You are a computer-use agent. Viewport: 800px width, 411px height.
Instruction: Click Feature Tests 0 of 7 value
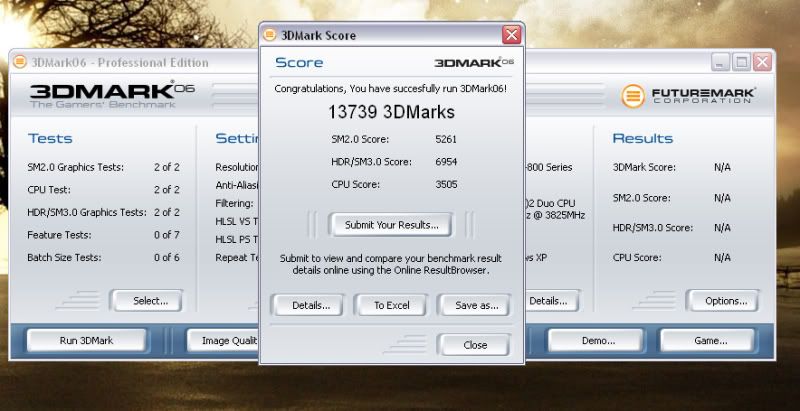(x=167, y=235)
